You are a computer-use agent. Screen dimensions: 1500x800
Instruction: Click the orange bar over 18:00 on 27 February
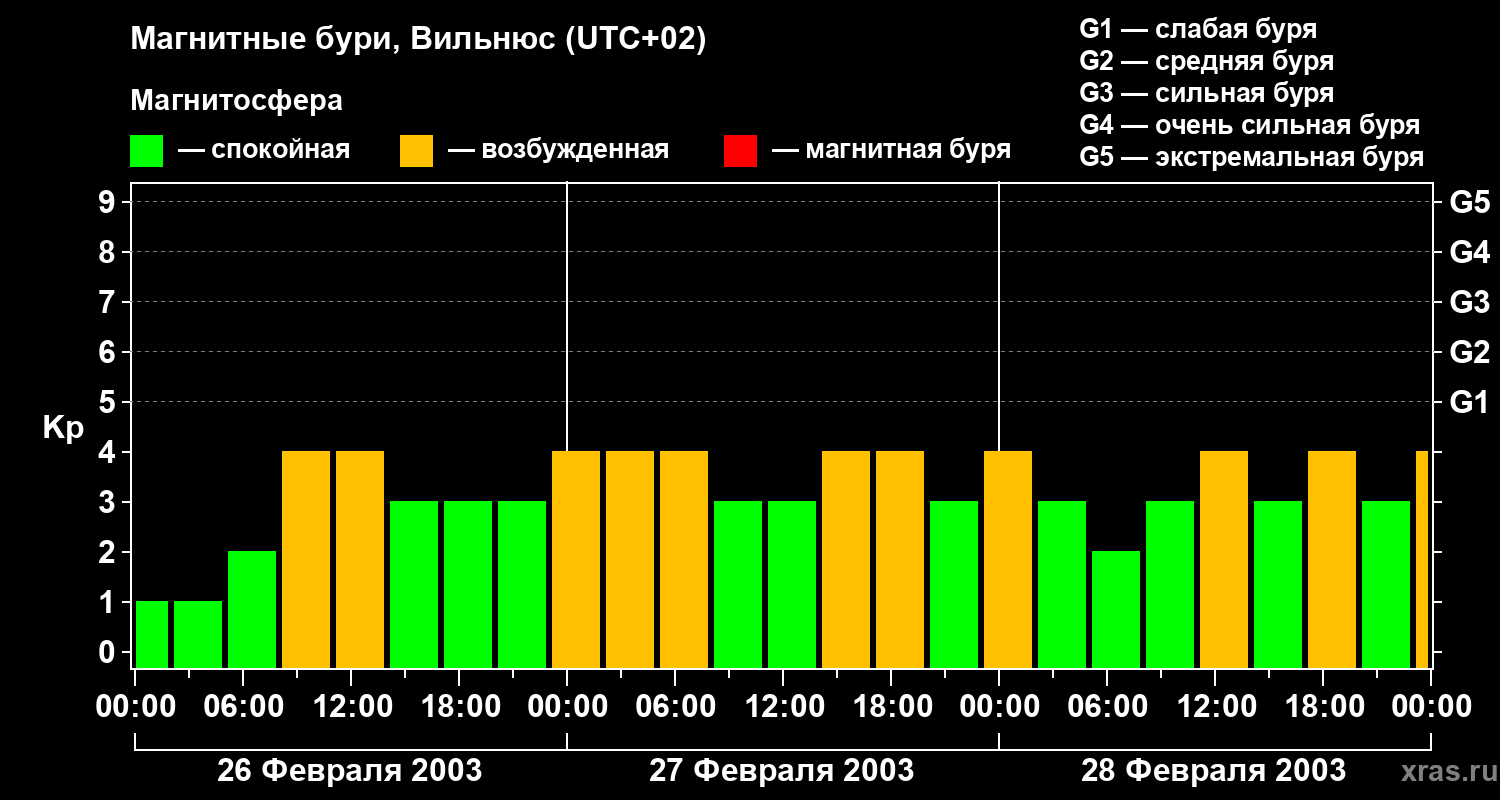point(900,559)
